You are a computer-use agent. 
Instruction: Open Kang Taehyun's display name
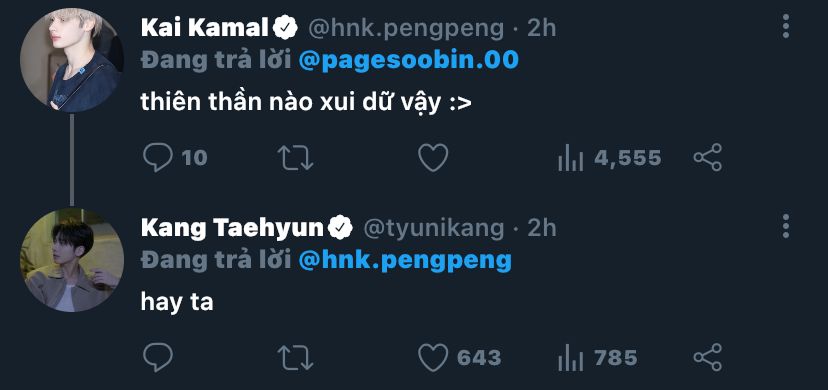tap(232, 228)
